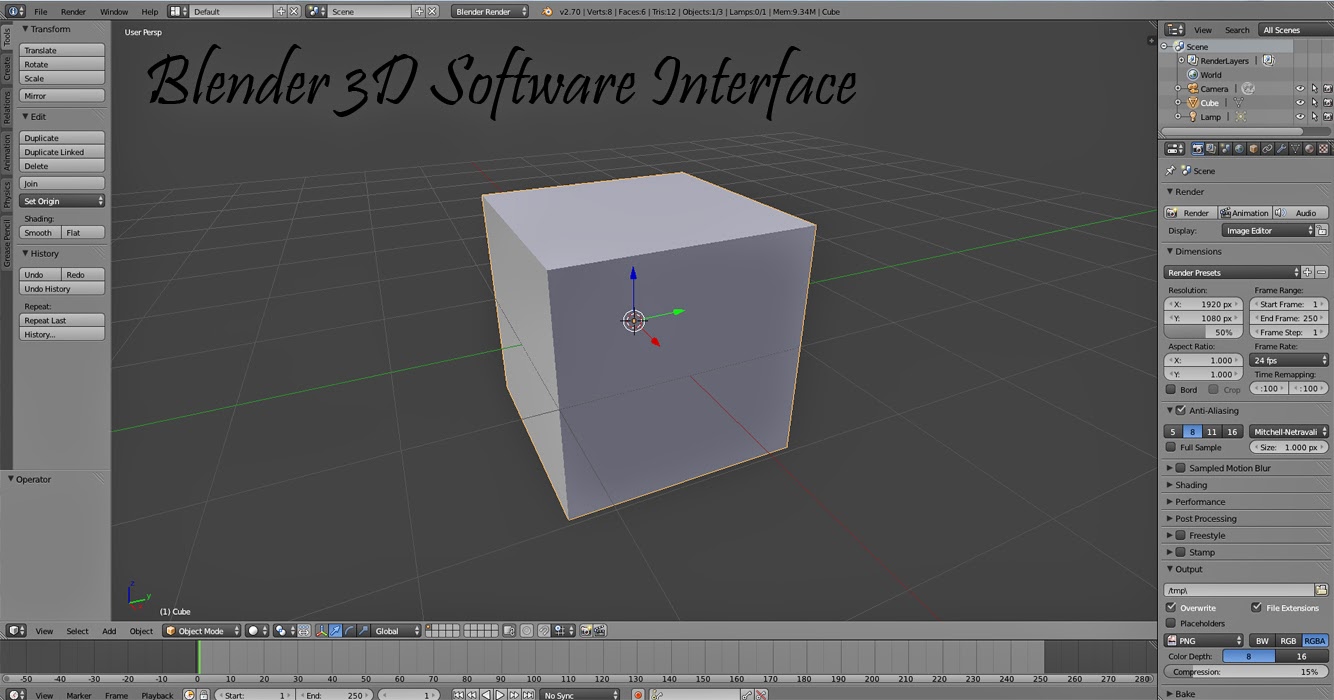Open the Render Layers properties tab icon
The height and width of the screenshot is (700, 1334).
tap(1211, 149)
